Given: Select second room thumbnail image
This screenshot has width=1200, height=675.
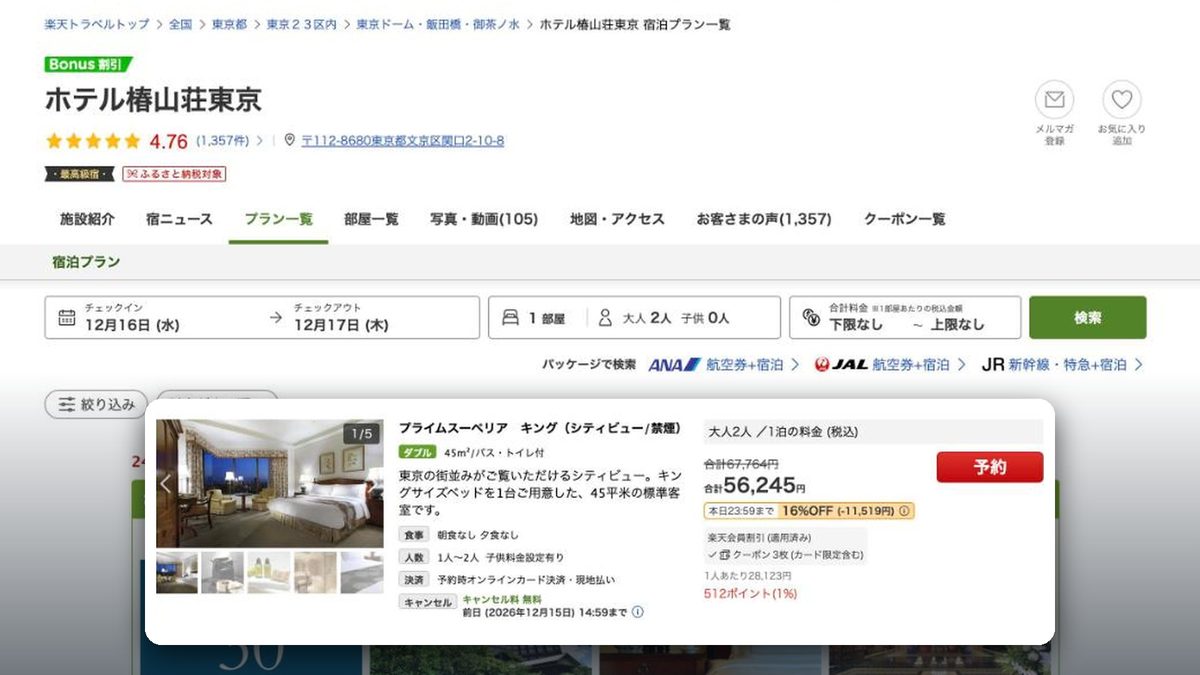Looking at the screenshot, I should coord(222,573).
